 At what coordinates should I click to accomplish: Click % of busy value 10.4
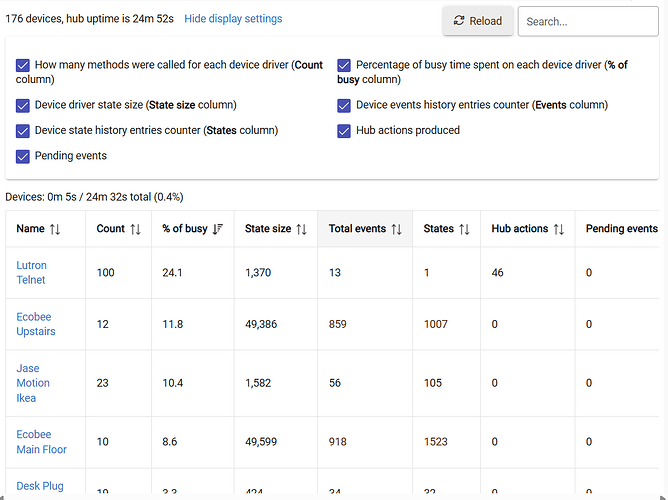[x=173, y=383]
